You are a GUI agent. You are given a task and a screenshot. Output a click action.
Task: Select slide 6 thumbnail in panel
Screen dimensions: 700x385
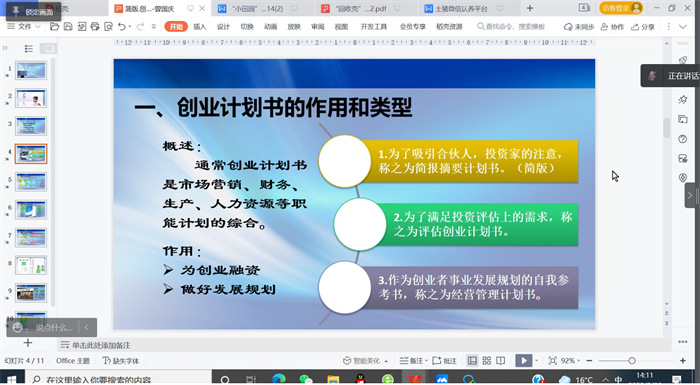[31, 209]
